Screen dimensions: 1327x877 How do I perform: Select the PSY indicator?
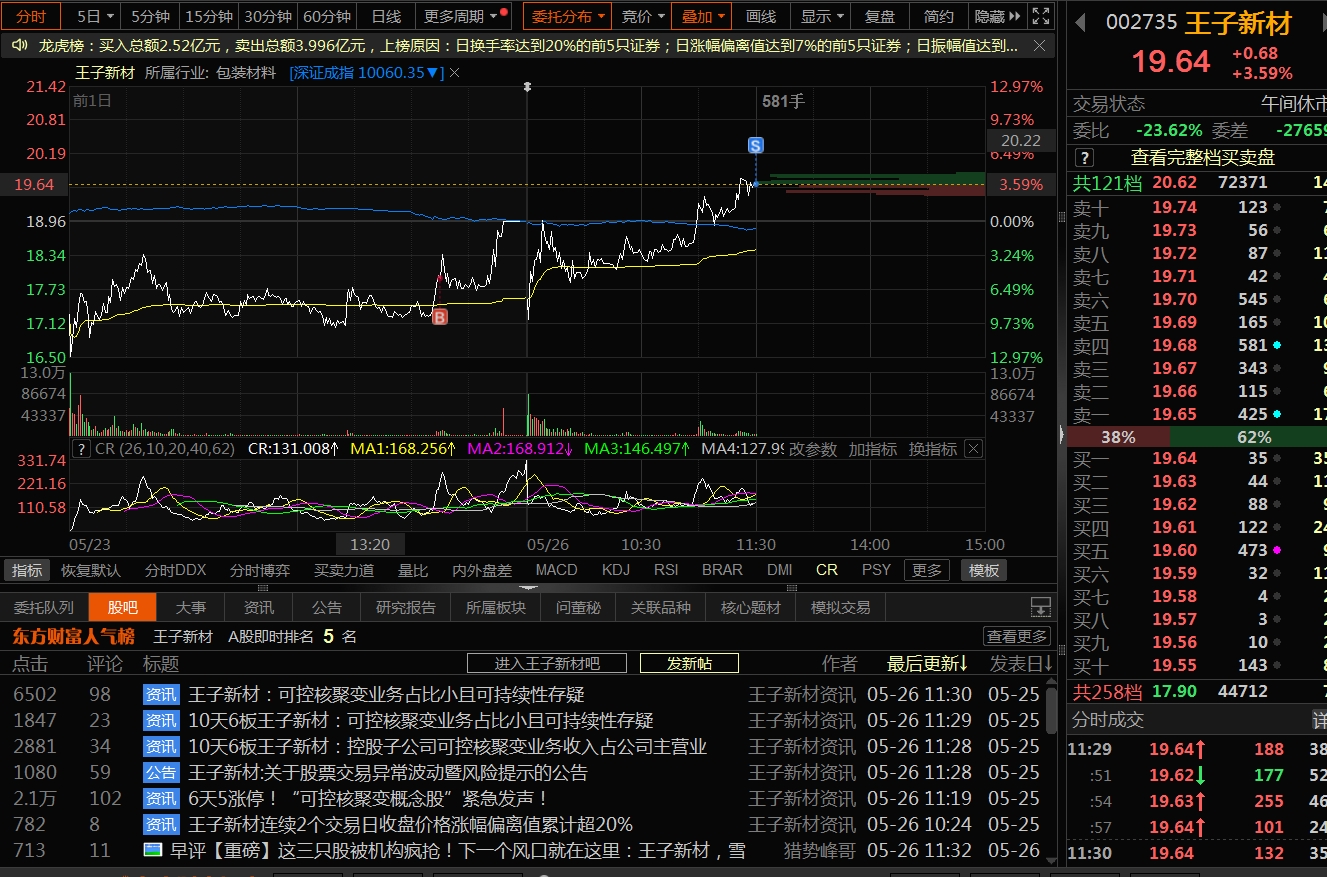876,570
